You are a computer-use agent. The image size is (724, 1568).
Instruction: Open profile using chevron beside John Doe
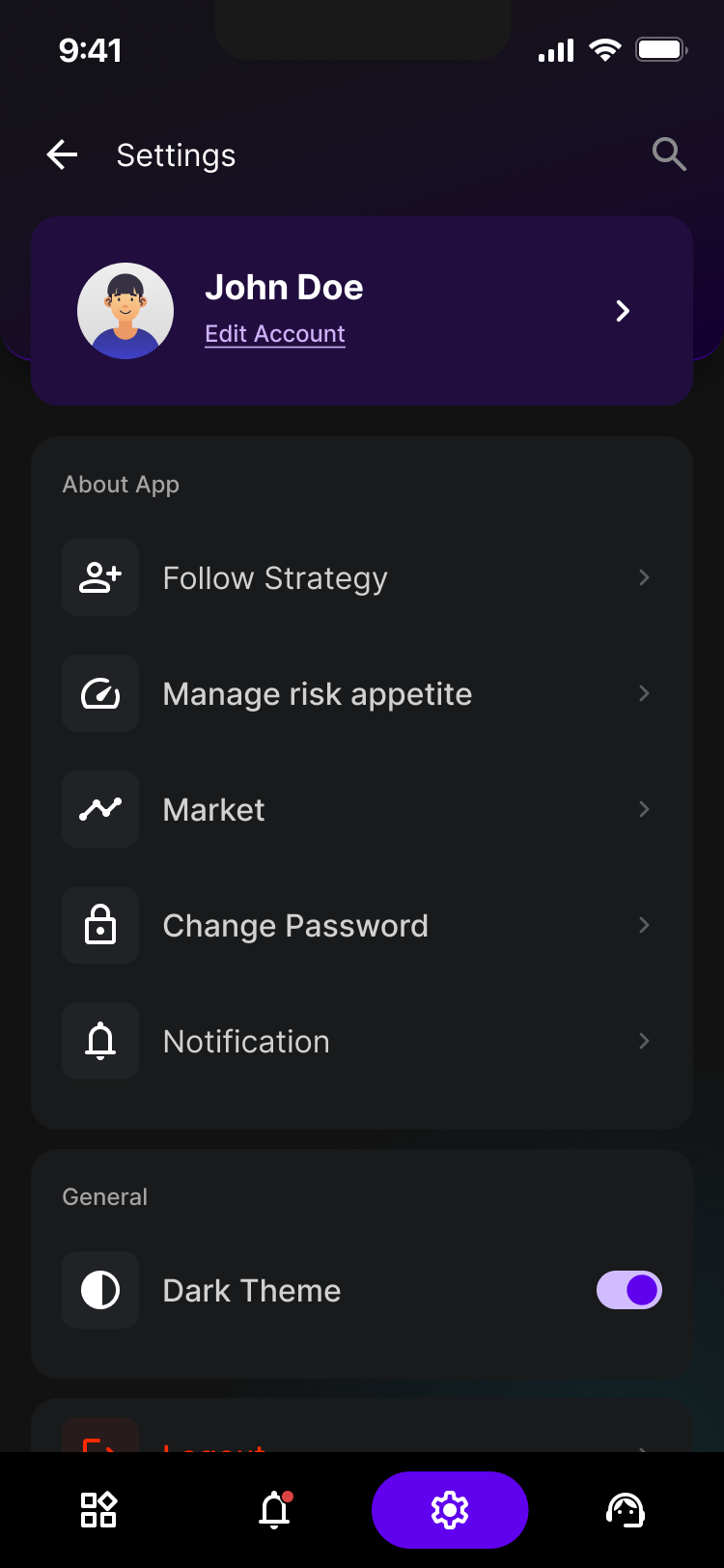(623, 311)
